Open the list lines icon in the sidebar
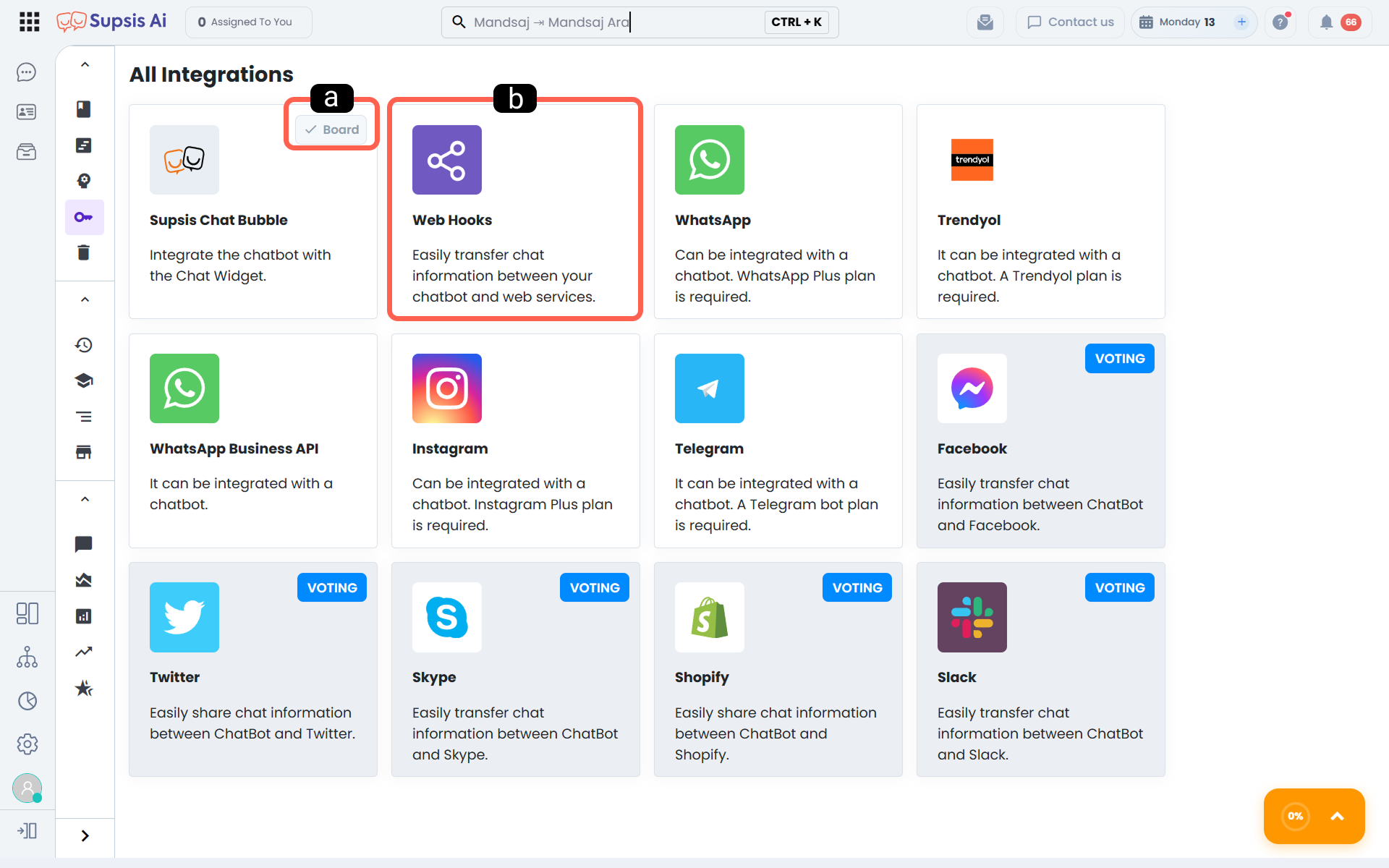This screenshot has height=868, width=1389. [x=84, y=417]
